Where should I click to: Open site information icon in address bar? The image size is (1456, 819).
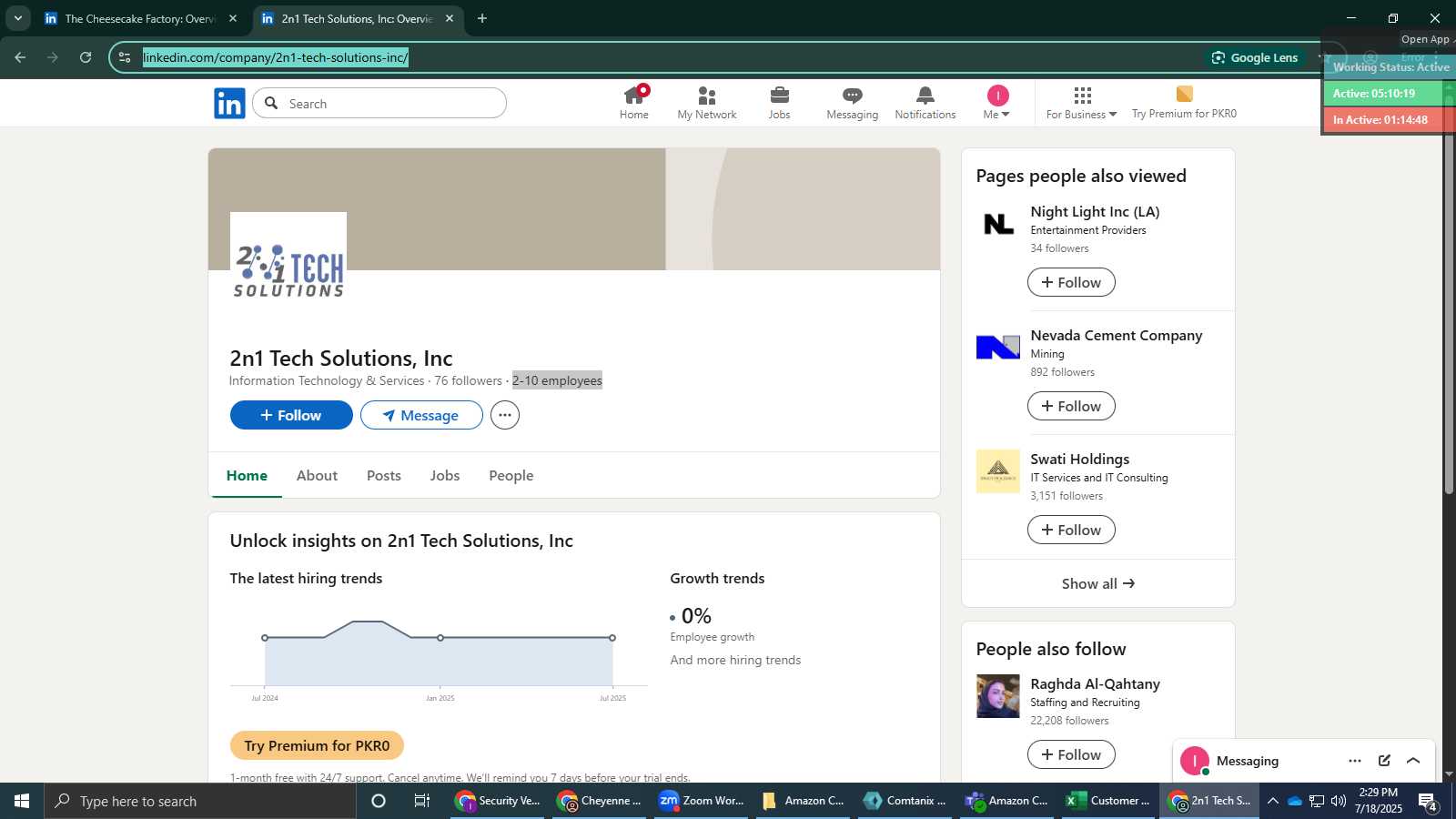tap(125, 57)
